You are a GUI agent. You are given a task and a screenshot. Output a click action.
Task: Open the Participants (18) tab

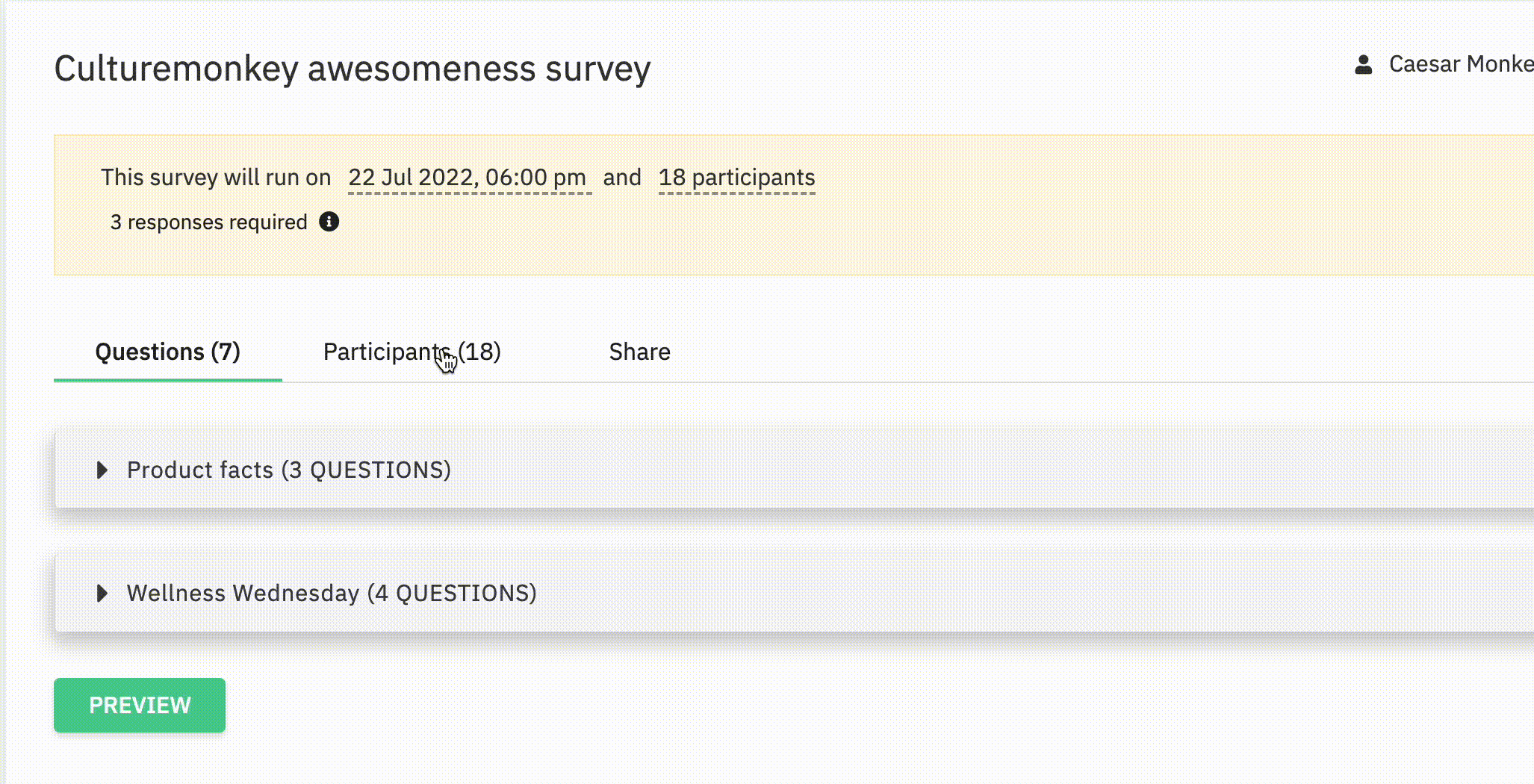click(x=412, y=352)
